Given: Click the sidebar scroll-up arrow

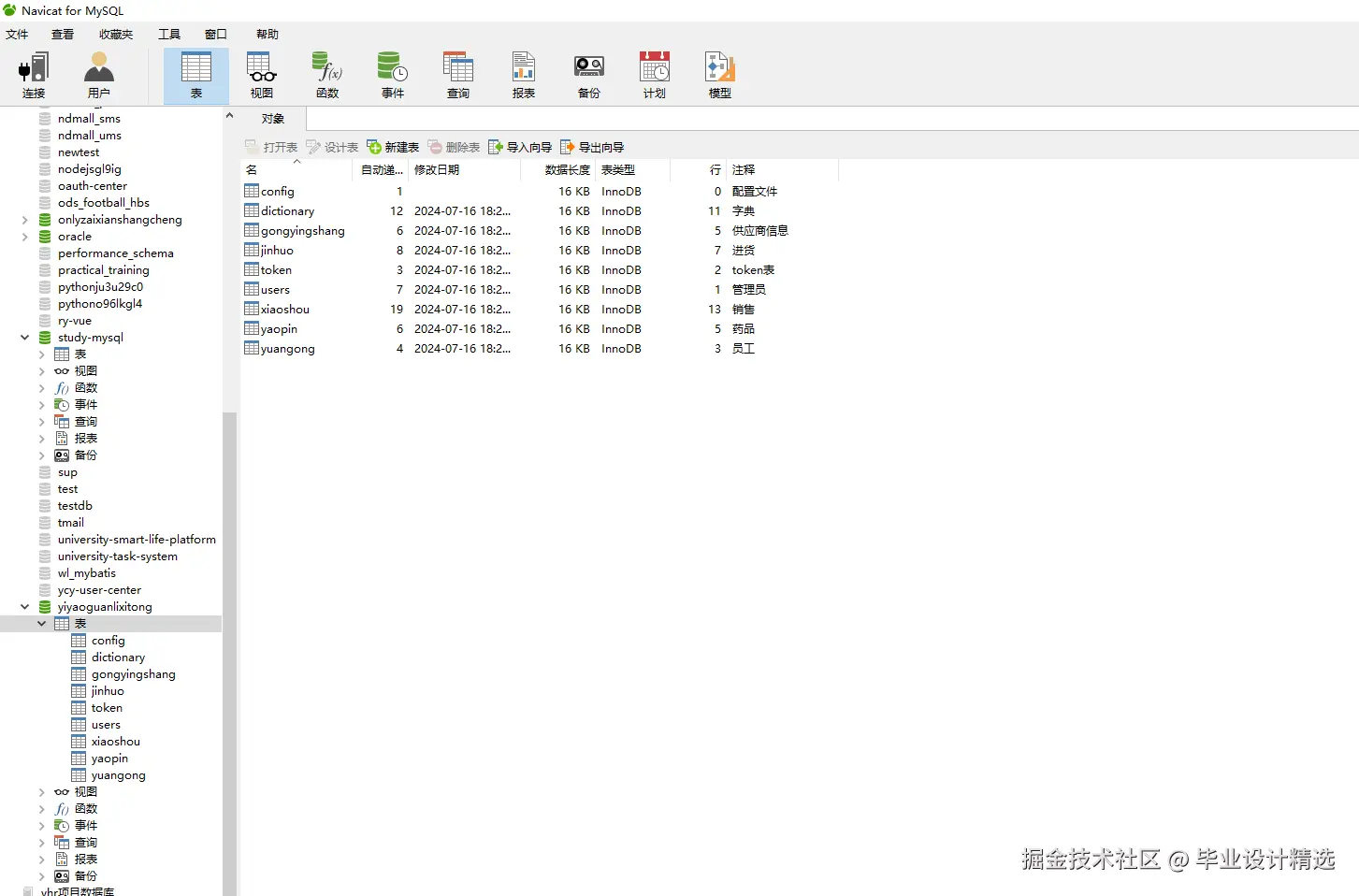Looking at the screenshot, I should (229, 116).
